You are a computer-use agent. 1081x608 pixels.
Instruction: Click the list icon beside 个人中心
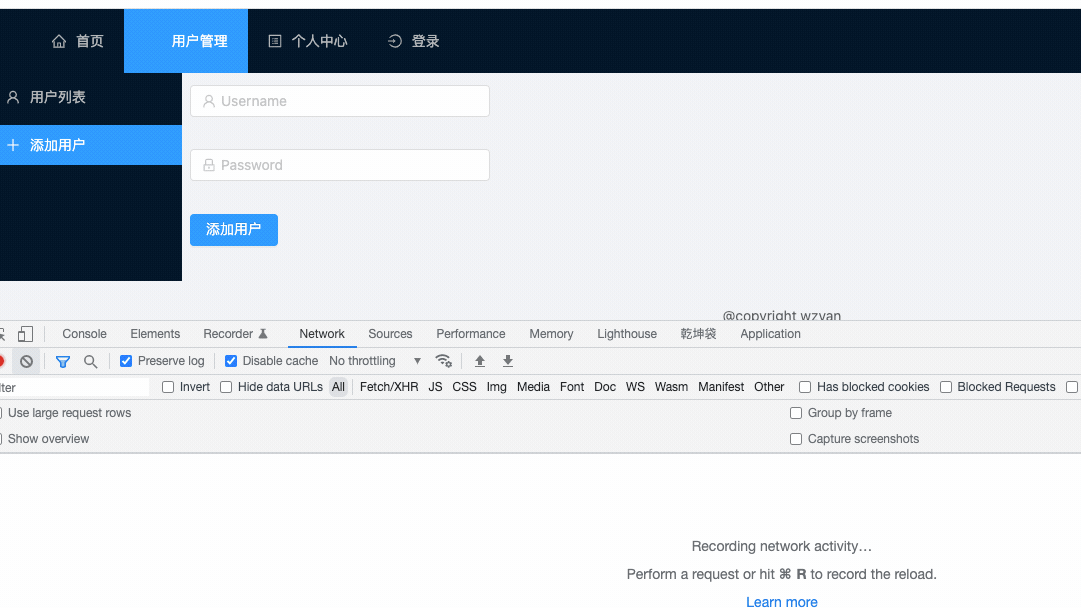274,41
